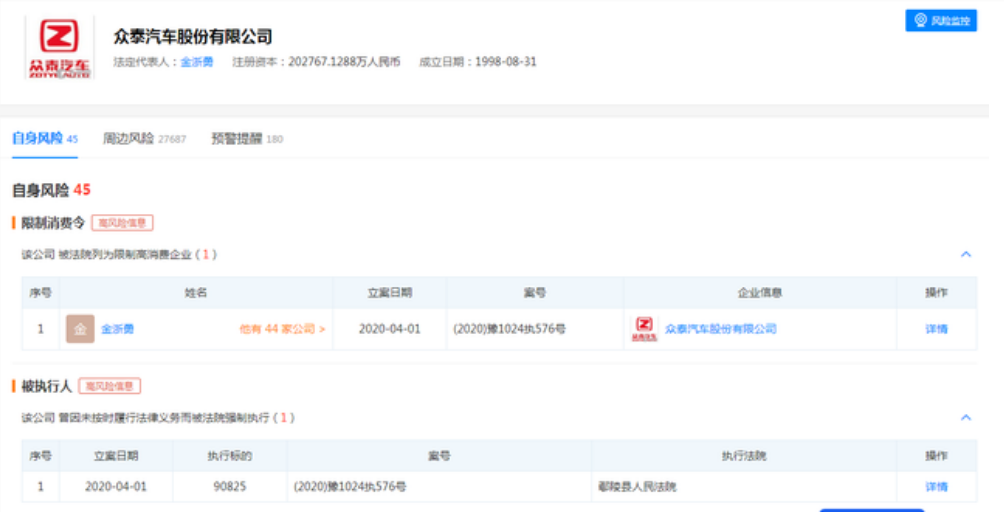
Task: Open 金浙勇 name link in table row
Action: point(117,329)
